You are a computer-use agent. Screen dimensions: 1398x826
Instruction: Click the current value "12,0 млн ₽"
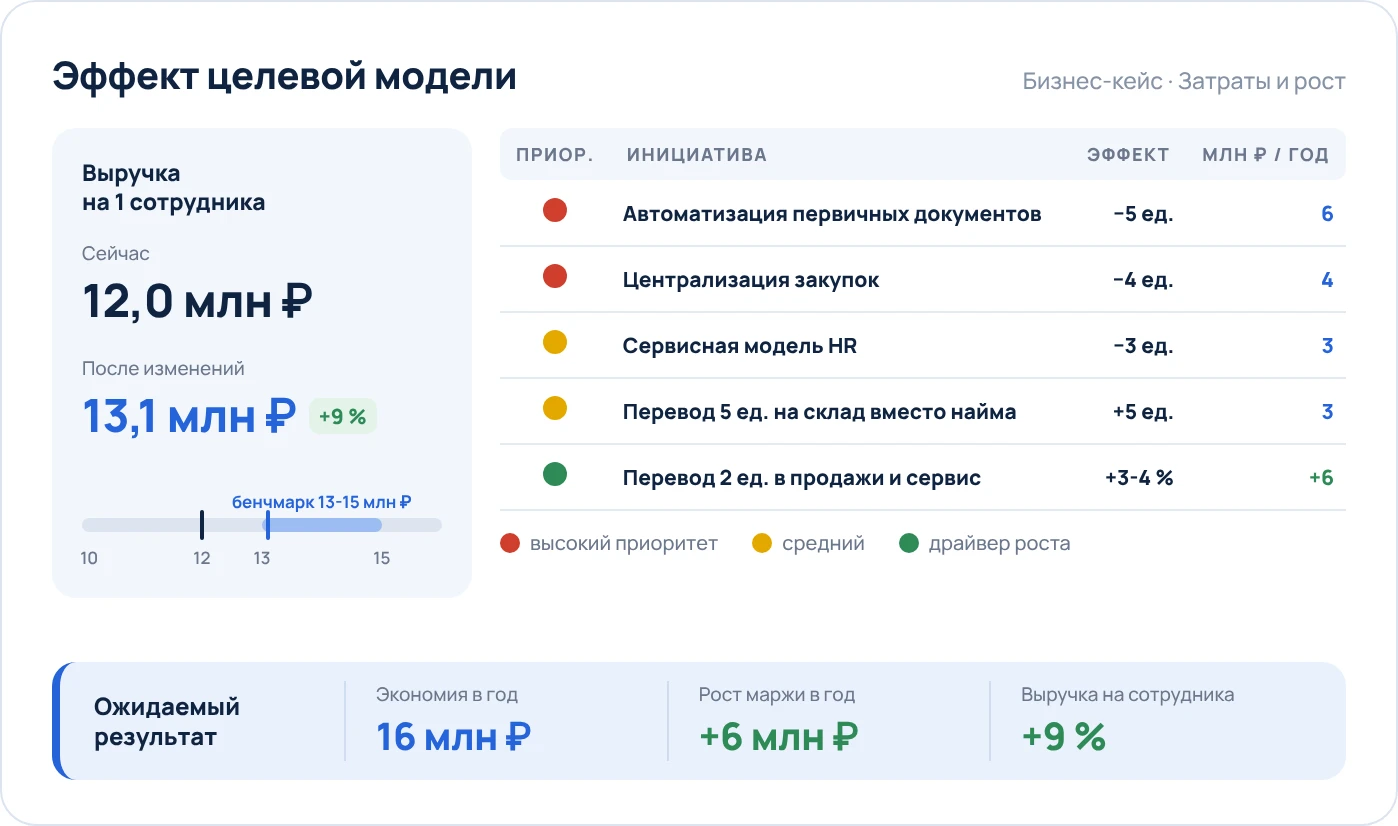[x=197, y=301]
